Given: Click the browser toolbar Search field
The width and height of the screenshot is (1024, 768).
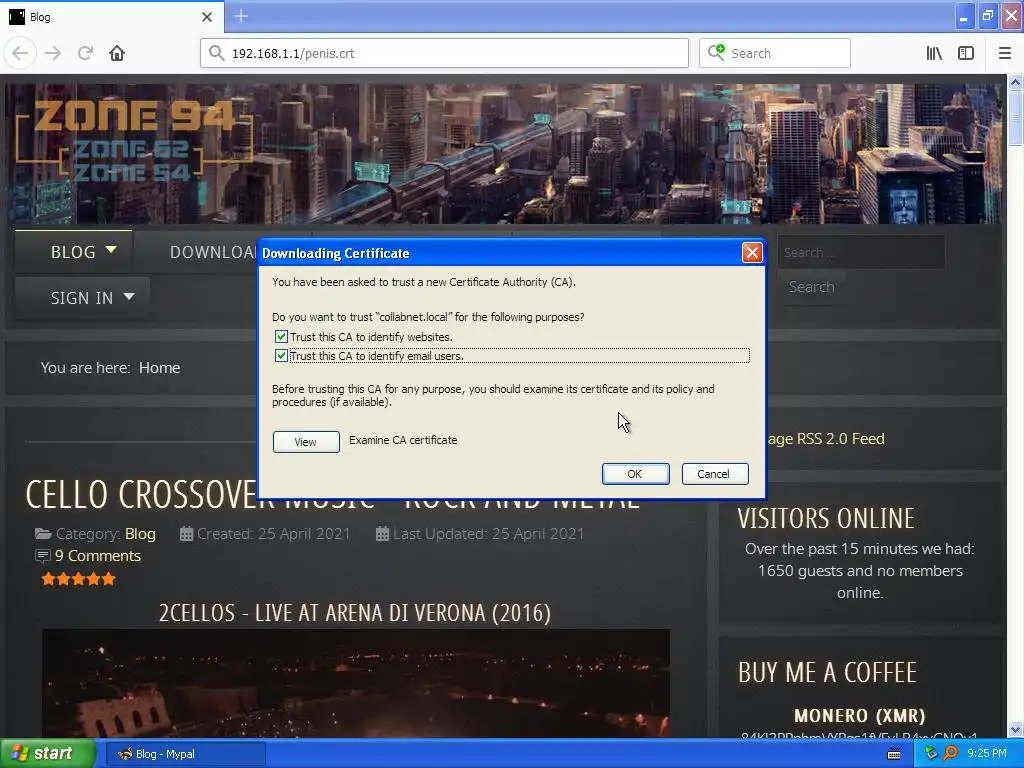Looking at the screenshot, I should pos(775,53).
